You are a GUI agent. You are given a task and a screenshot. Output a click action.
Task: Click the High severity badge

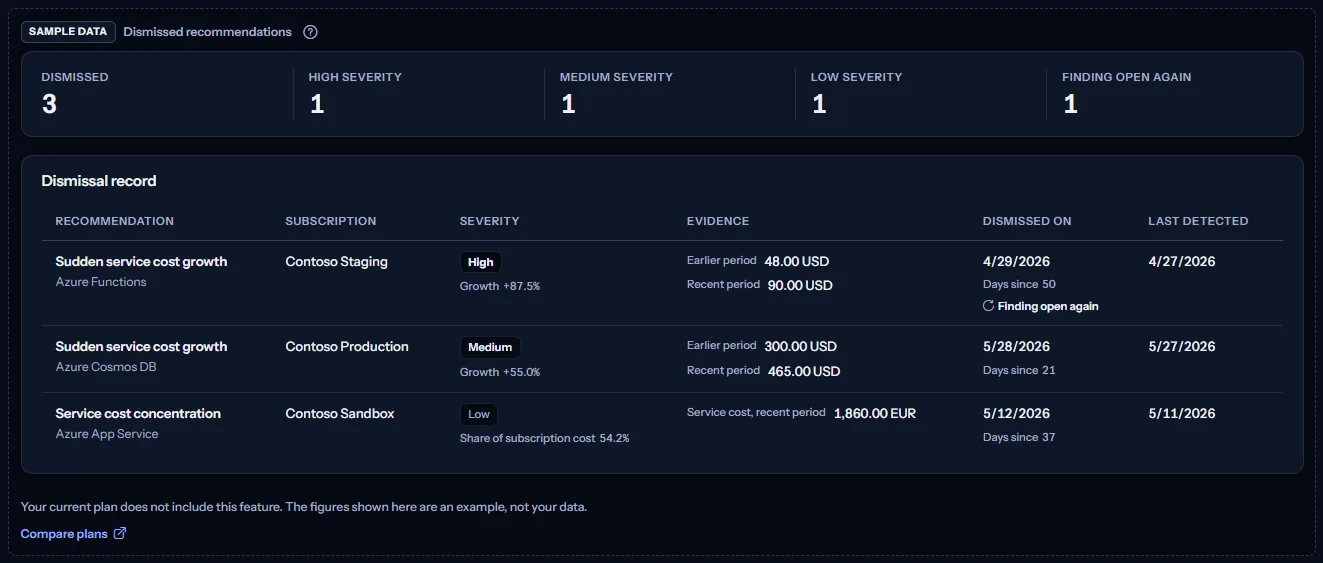pyautogui.click(x=481, y=262)
